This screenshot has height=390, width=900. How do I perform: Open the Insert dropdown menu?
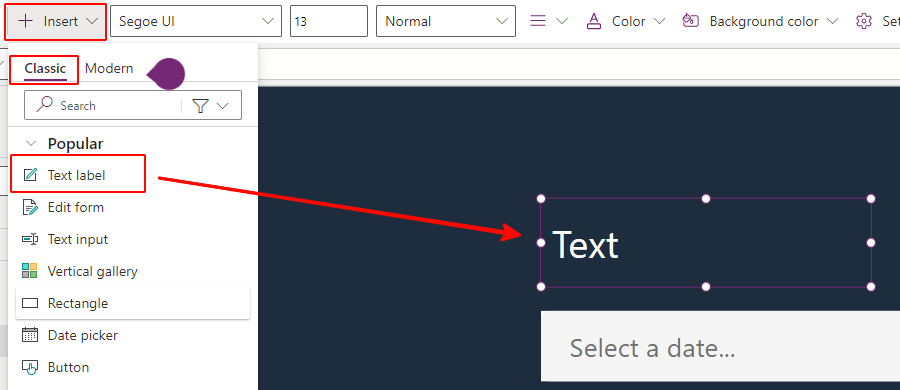(56, 21)
